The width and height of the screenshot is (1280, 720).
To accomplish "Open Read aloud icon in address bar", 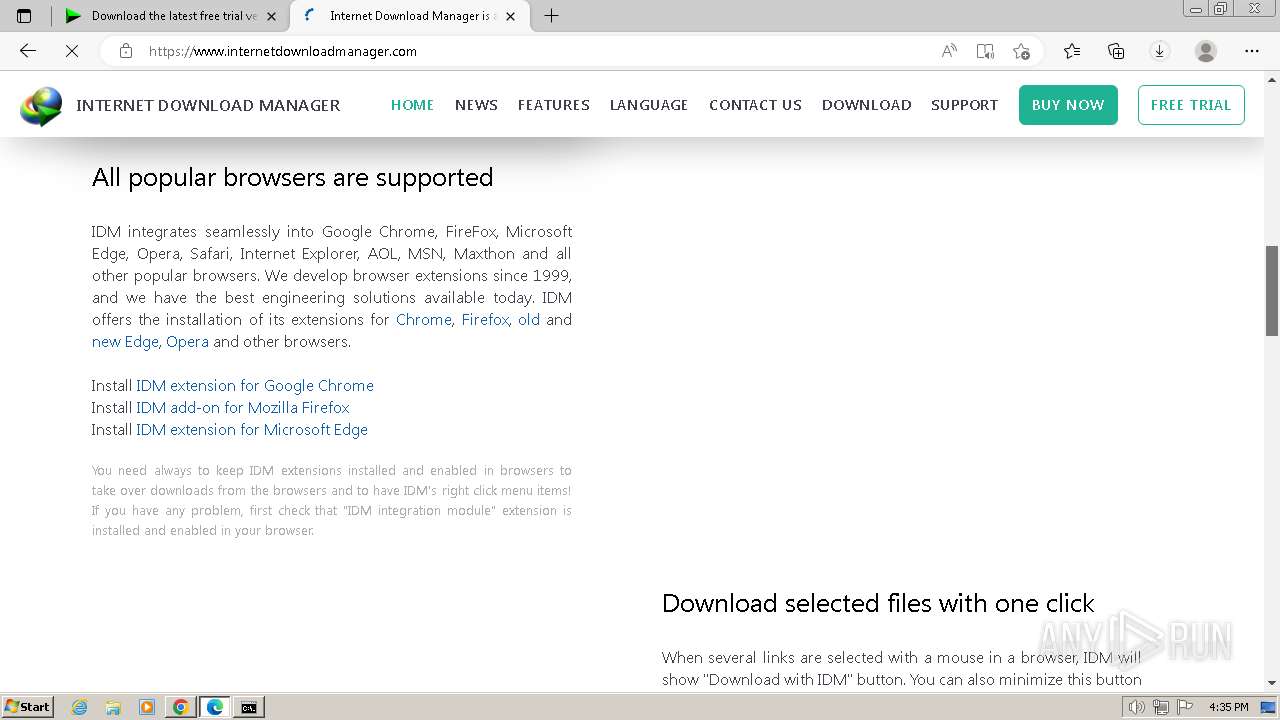I will [949, 51].
